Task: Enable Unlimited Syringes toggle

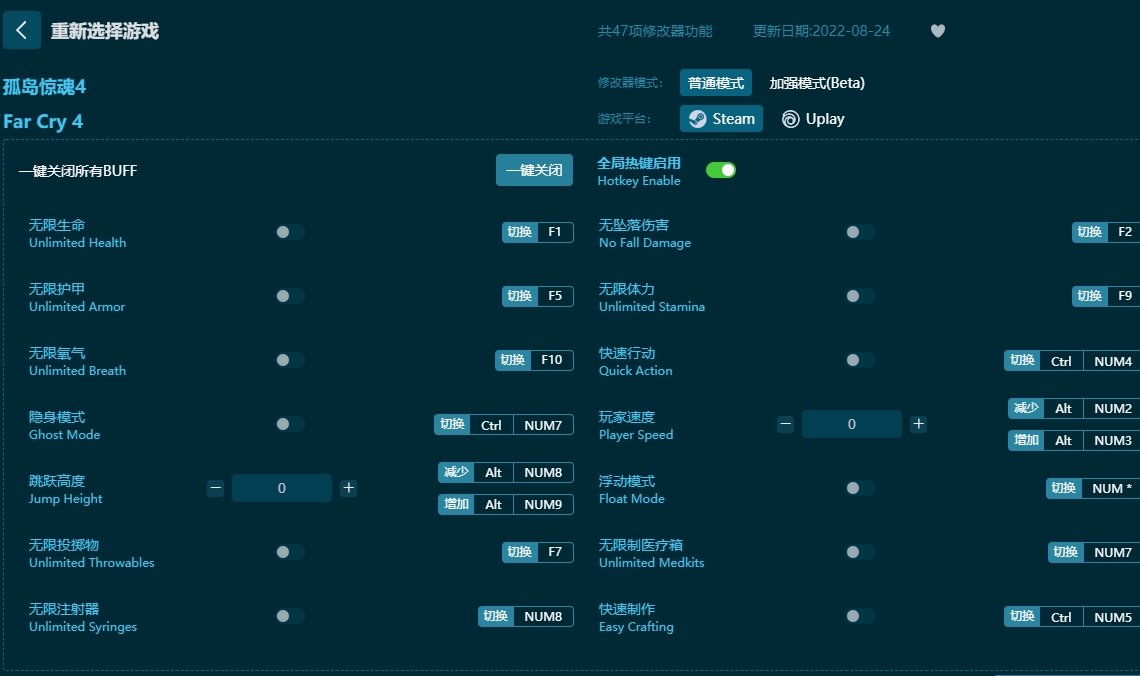Action: click(289, 616)
